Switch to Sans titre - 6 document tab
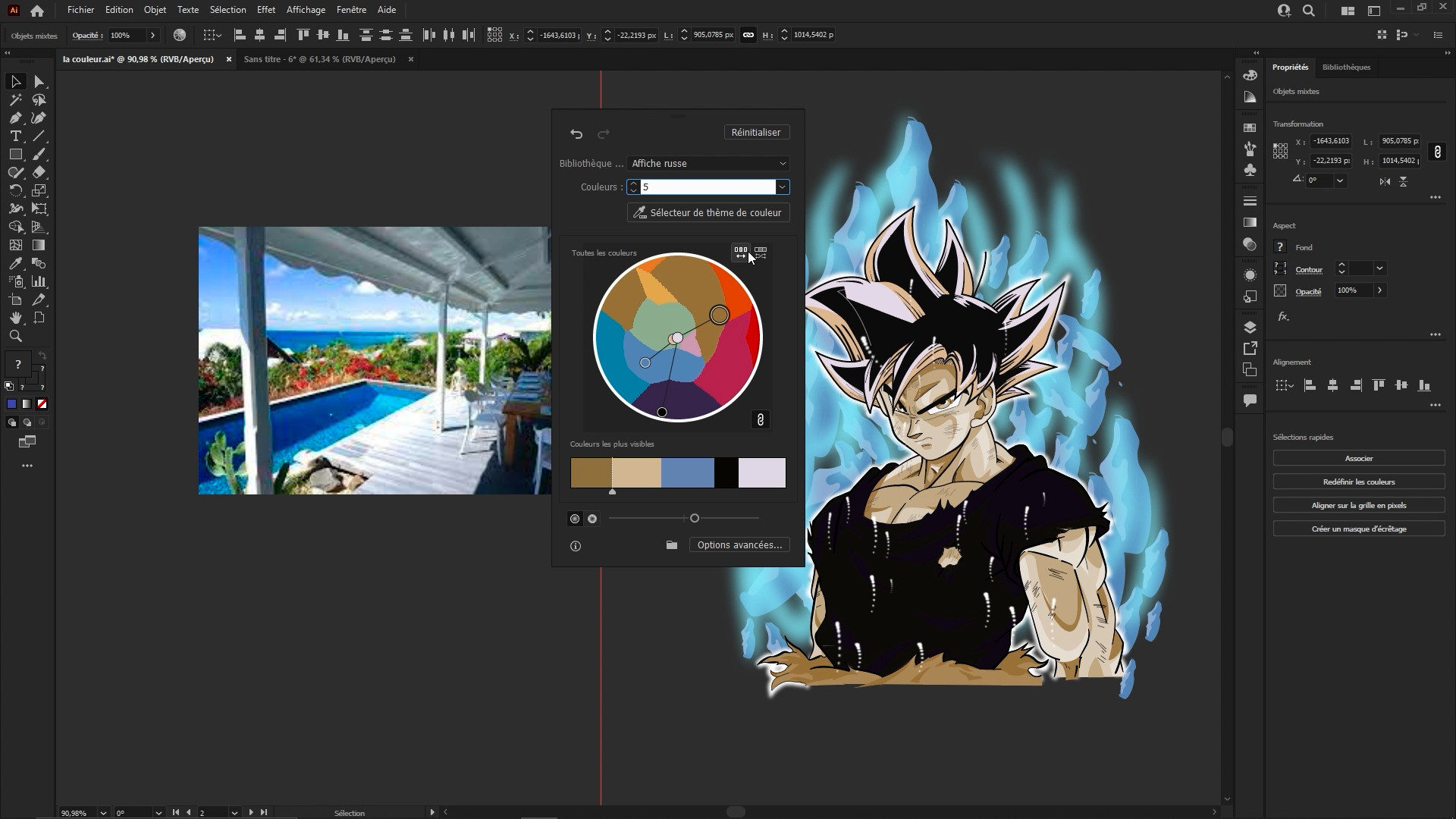The width and height of the screenshot is (1456, 819). coord(320,59)
